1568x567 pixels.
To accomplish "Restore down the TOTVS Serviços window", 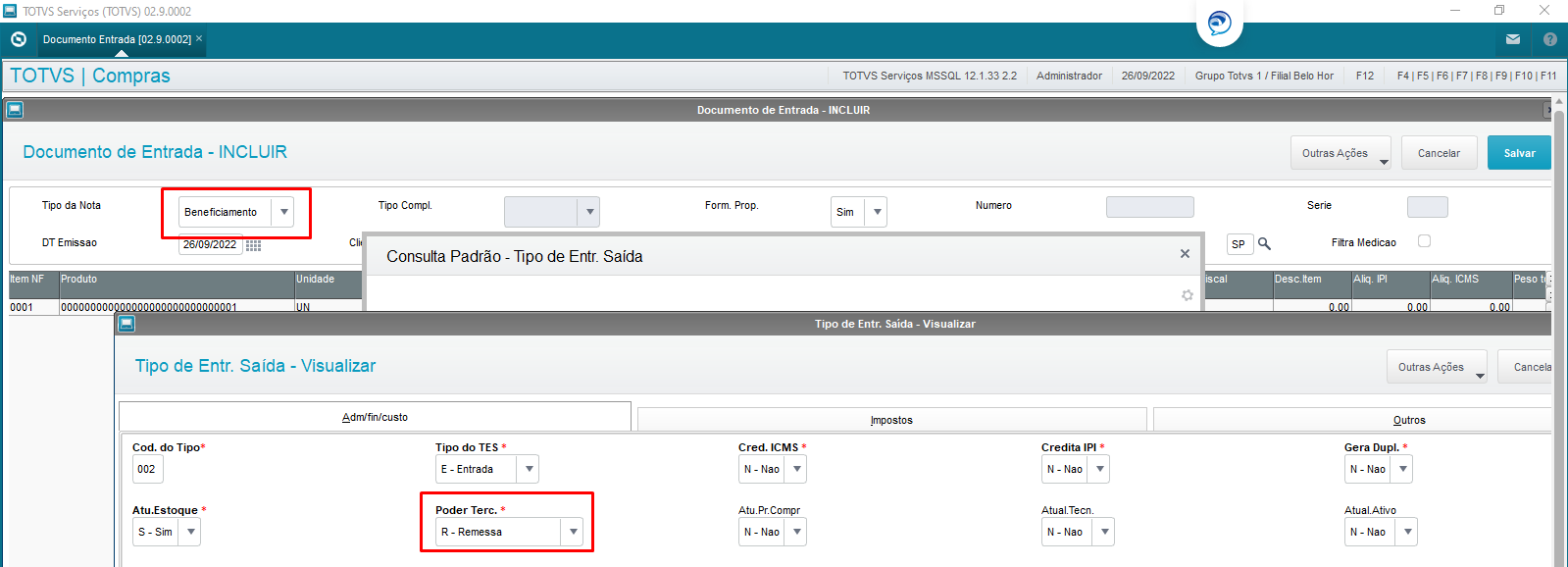I will pyautogui.click(x=1499, y=11).
